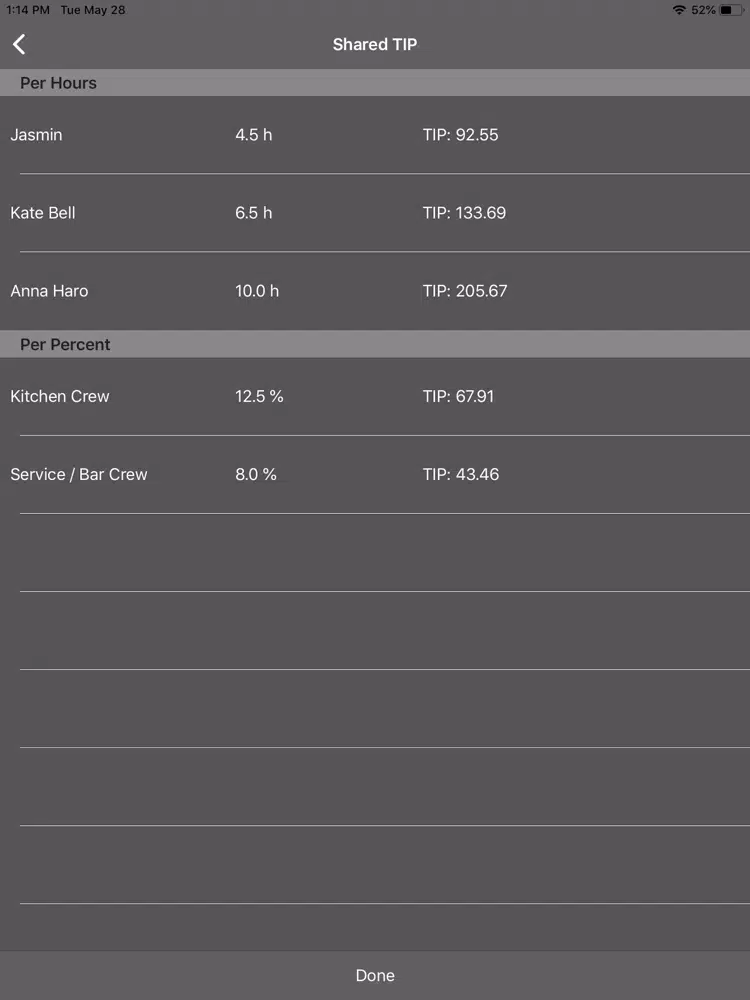
Task: Tap the battery indicator icon
Action: [731, 10]
